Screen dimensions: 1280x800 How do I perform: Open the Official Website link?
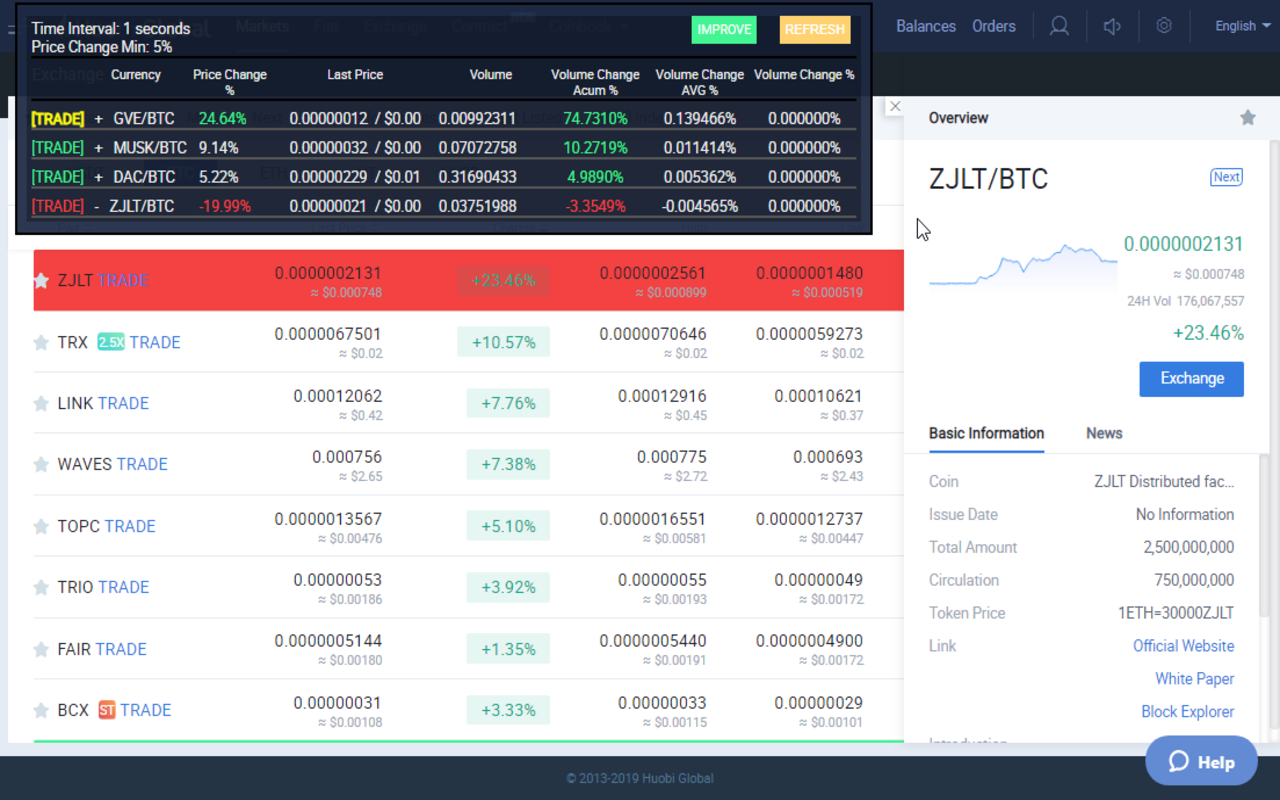[x=1183, y=646]
